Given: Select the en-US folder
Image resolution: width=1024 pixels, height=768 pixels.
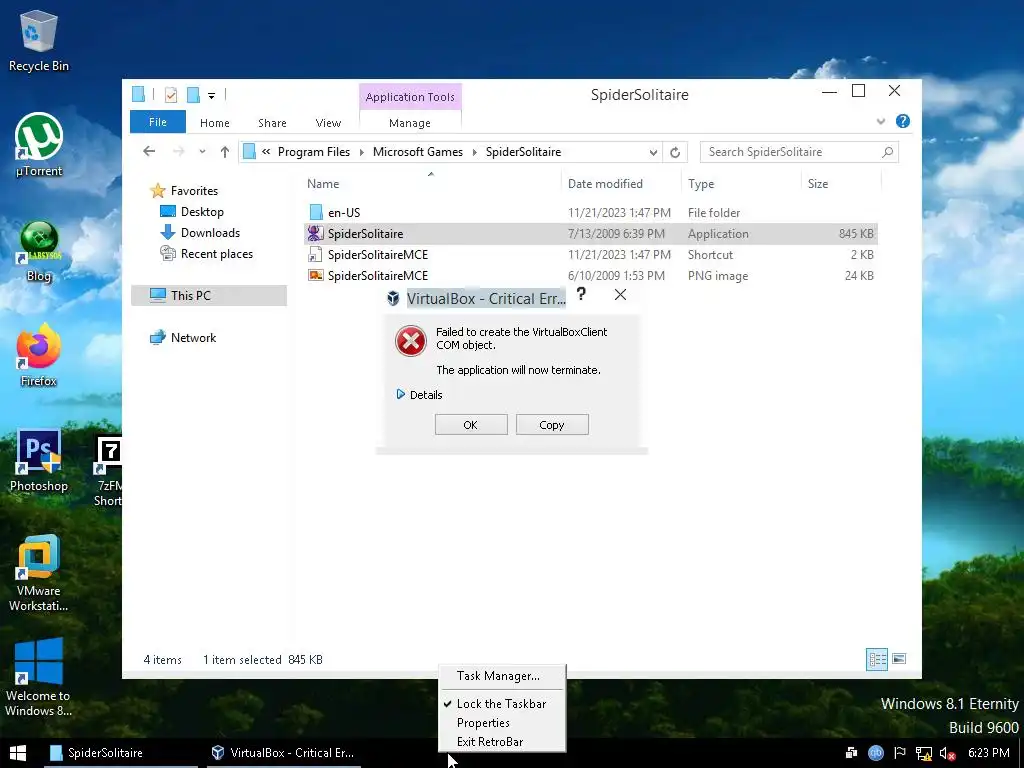Looking at the screenshot, I should (590, 213).
